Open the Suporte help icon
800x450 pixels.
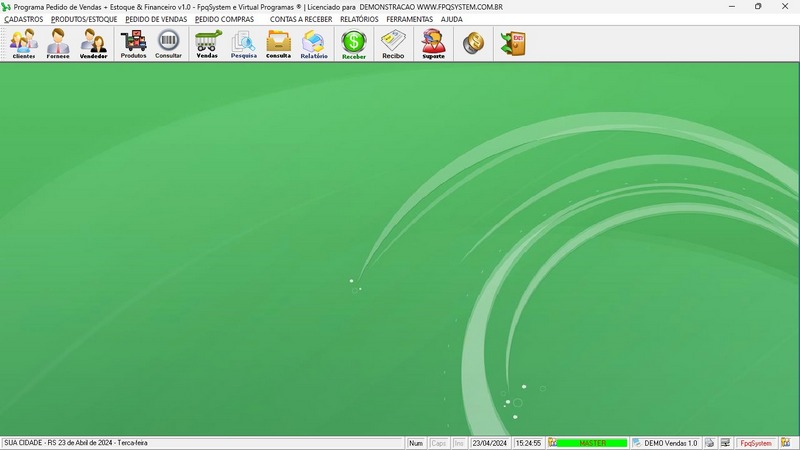coord(433,44)
